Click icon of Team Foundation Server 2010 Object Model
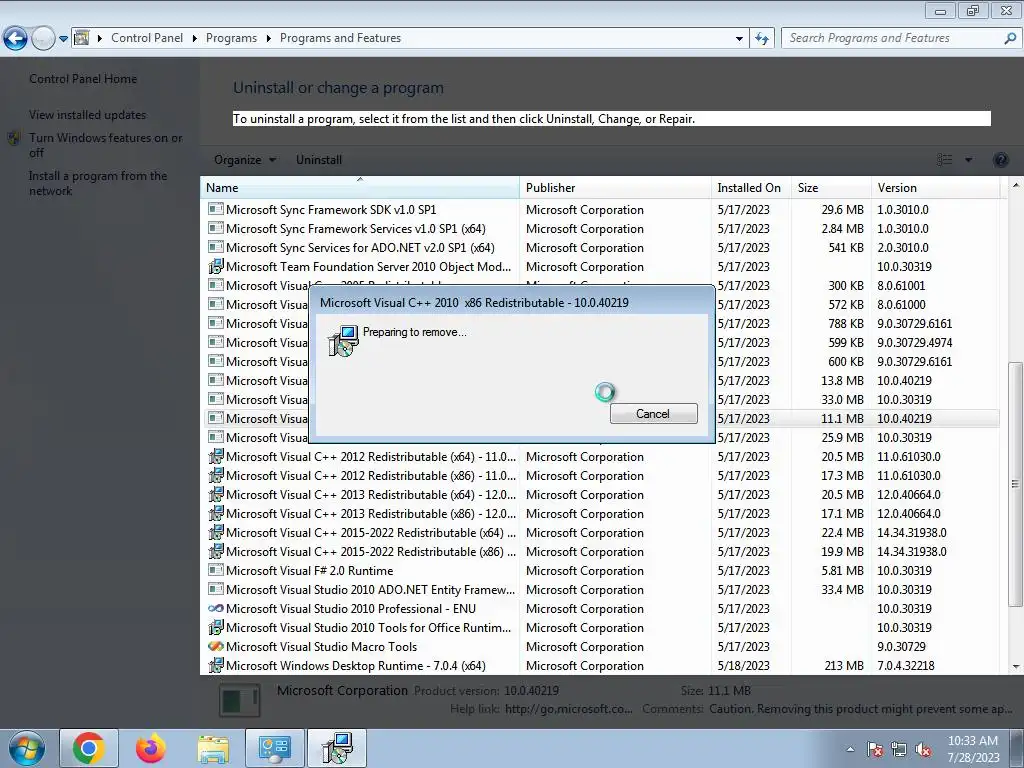1024x768 pixels. point(216,266)
